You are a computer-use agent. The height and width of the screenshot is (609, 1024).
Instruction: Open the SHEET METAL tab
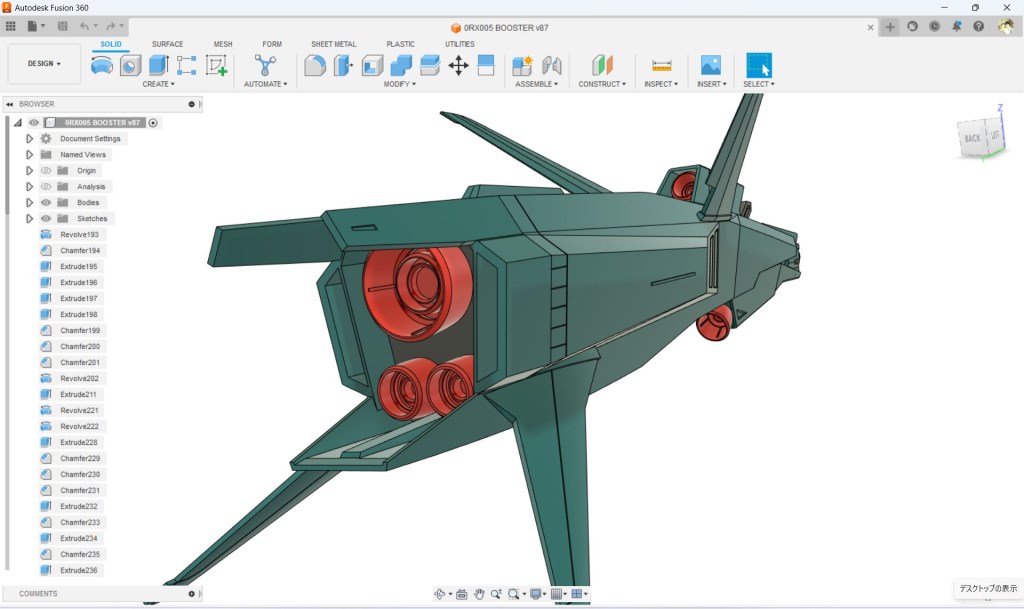point(333,44)
